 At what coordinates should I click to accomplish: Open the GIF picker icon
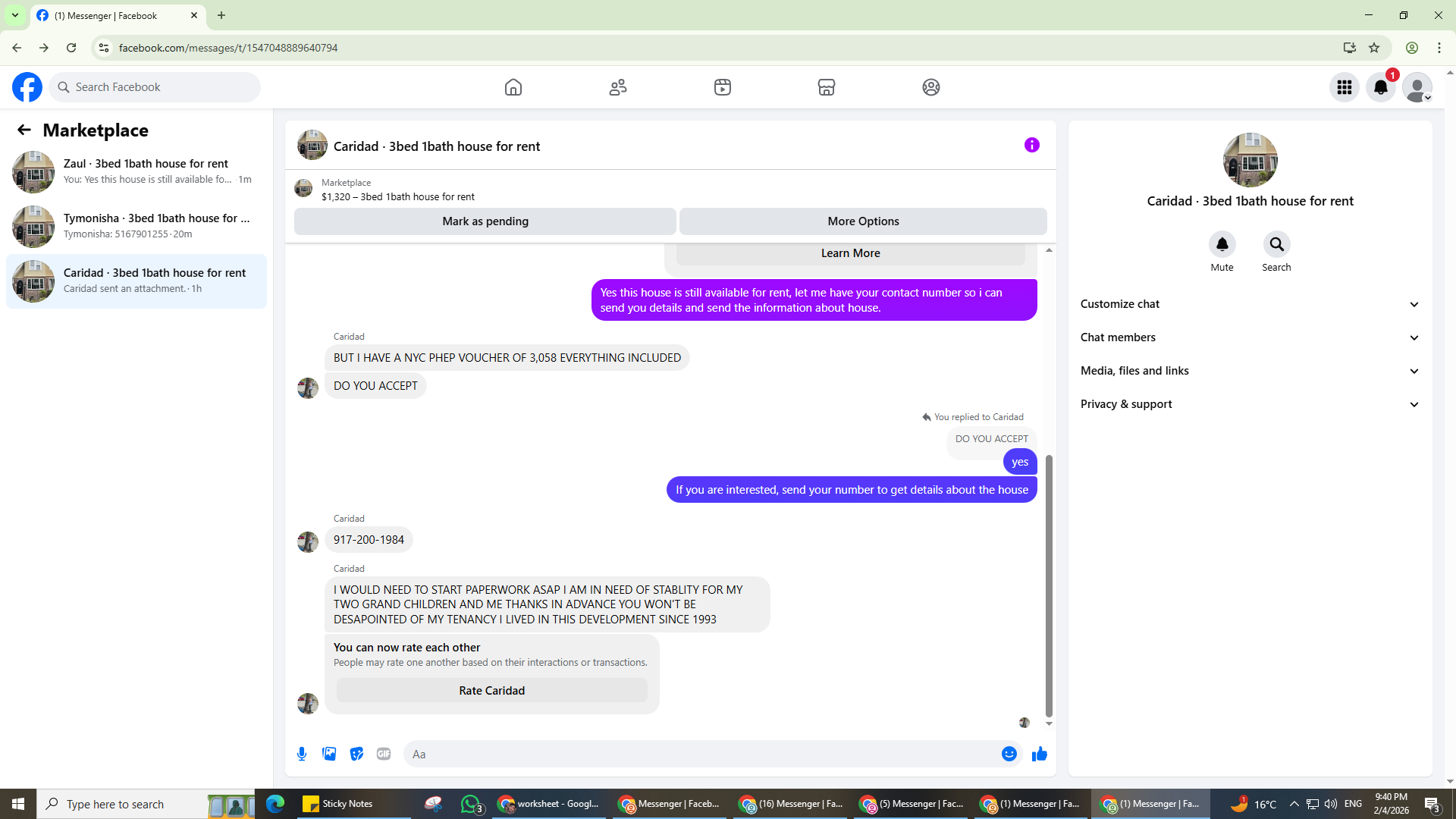pyautogui.click(x=384, y=754)
